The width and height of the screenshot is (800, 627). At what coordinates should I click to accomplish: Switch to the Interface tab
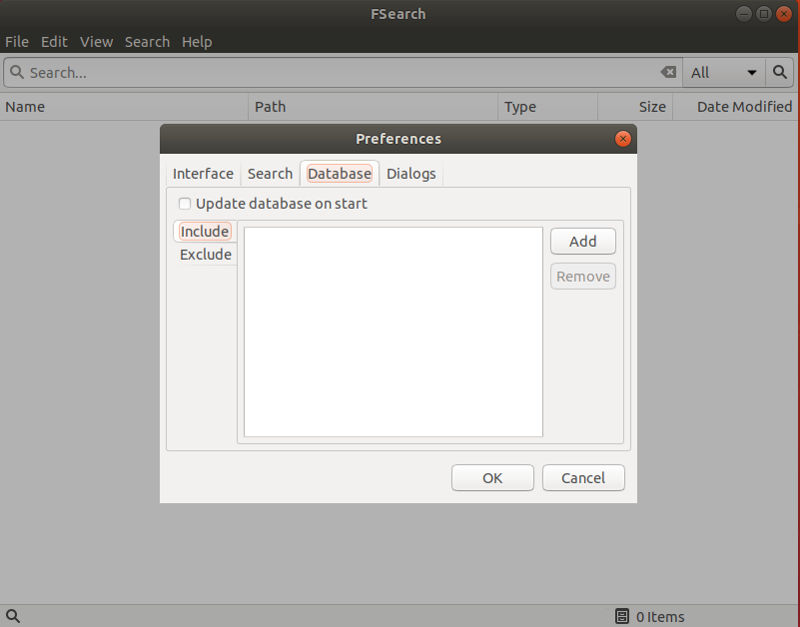(x=203, y=173)
